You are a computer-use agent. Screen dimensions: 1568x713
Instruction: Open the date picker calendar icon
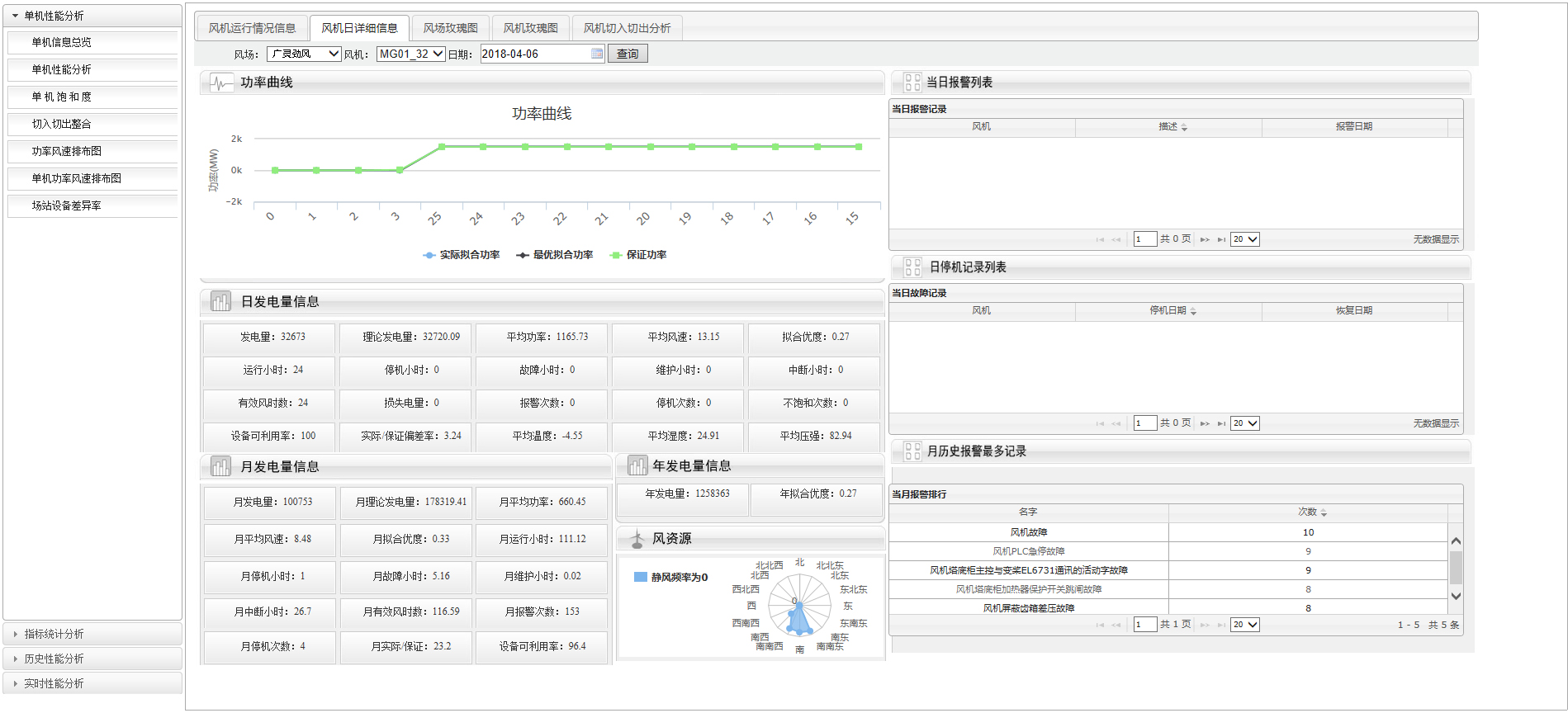click(597, 54)
